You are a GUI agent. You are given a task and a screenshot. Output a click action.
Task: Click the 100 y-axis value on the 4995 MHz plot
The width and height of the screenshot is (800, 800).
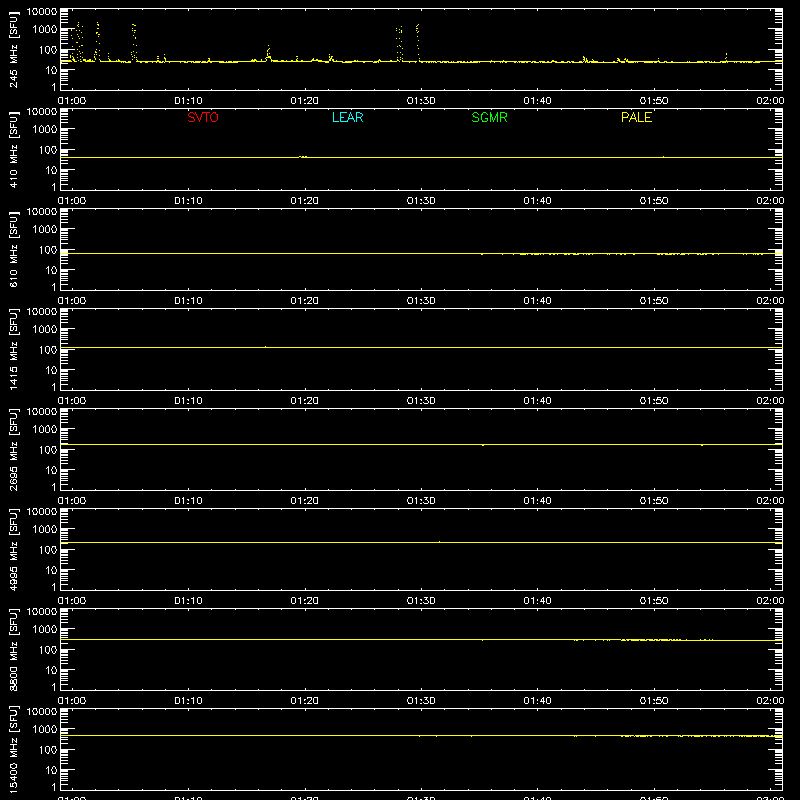click(48, 550)
